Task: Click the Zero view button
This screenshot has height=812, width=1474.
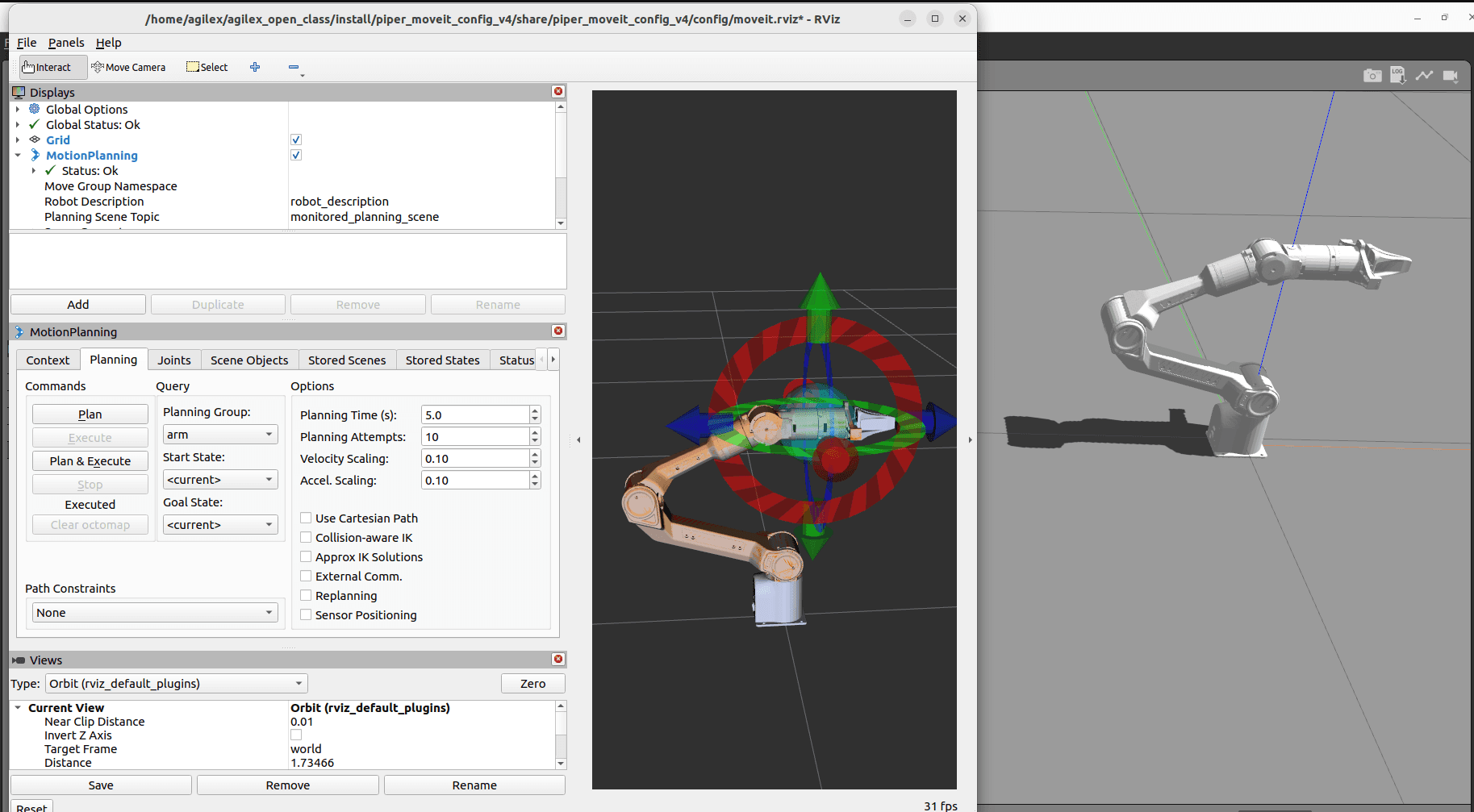Action: coord(532,684)
